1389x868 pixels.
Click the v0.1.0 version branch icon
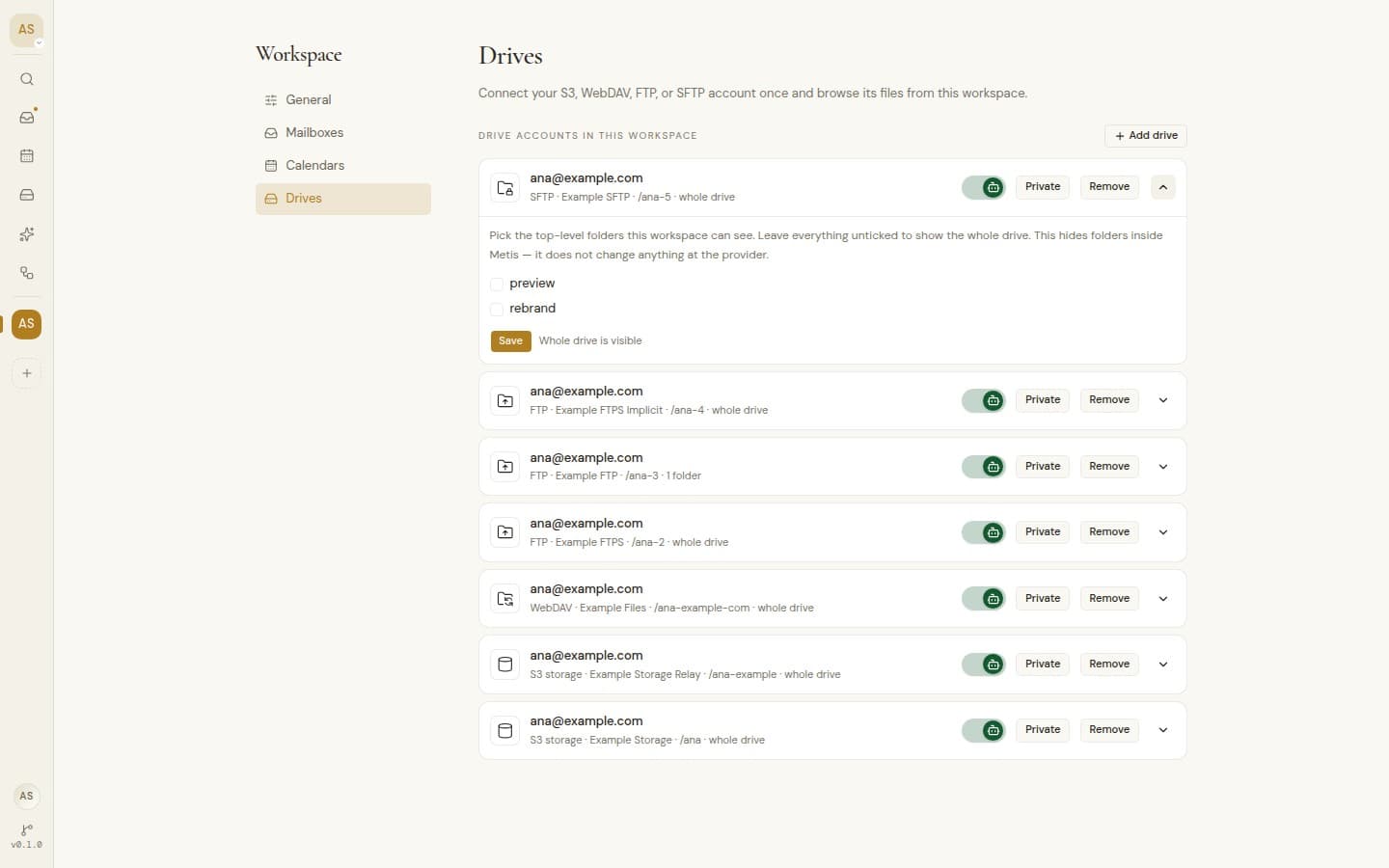(x=27, y=829)
